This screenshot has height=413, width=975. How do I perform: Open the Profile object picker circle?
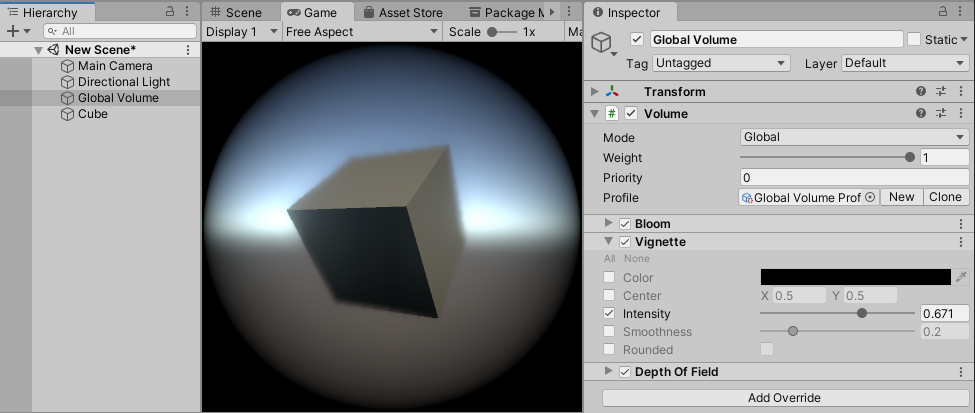point(870,198)
